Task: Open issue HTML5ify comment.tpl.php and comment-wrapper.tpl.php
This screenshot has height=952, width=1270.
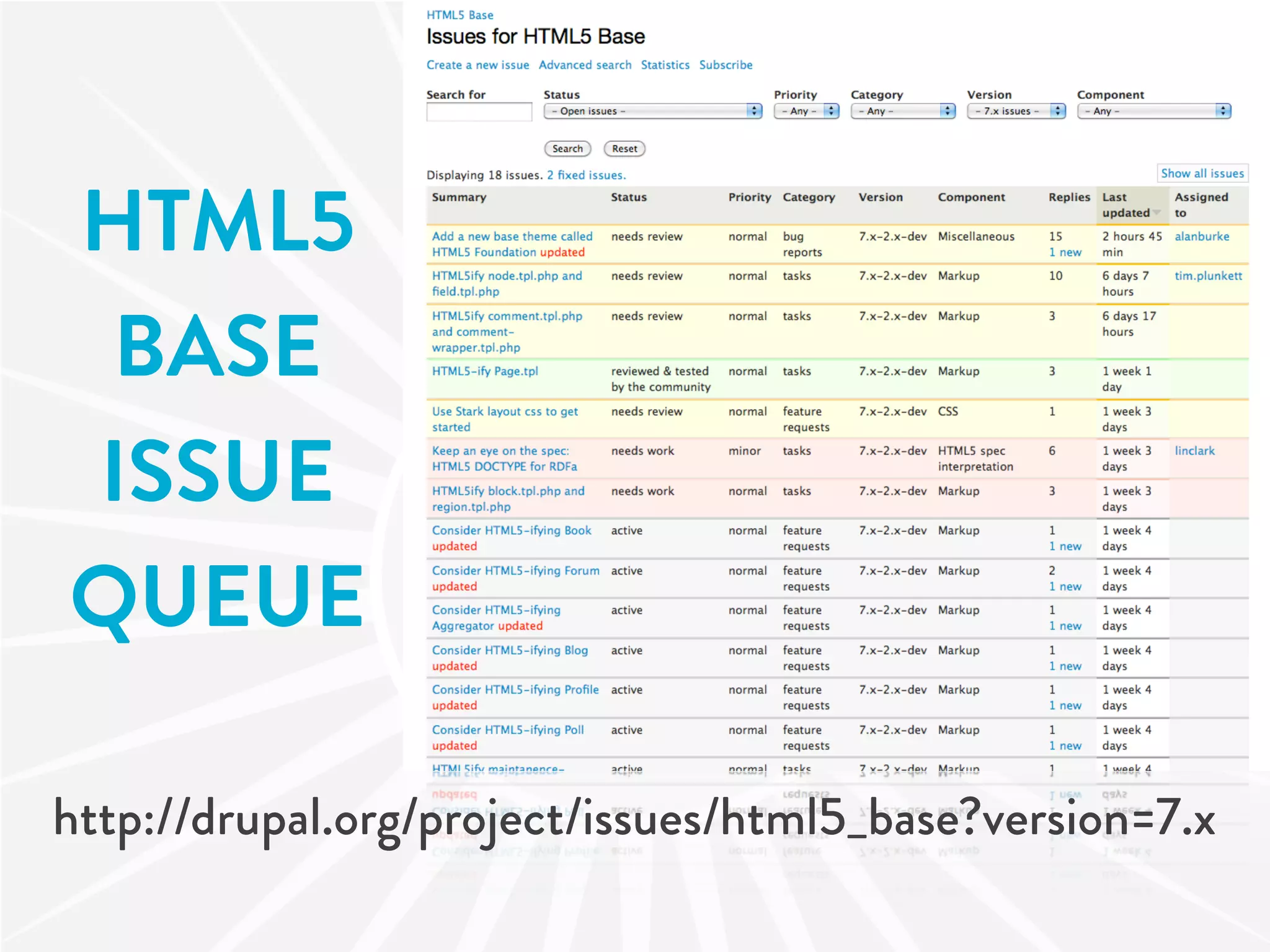Action: click(507, 332)
